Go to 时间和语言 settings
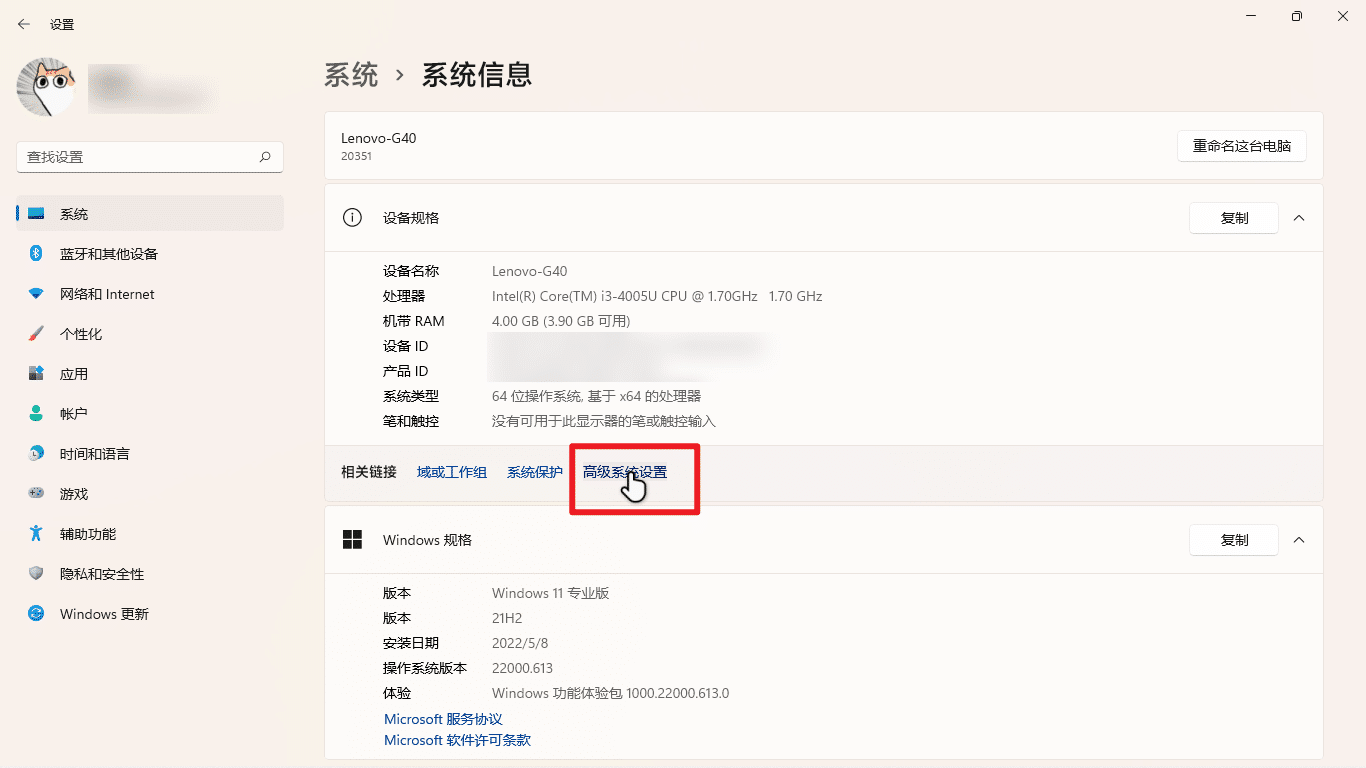This screenshot has width=1366, height=768. tap(94, 454)
